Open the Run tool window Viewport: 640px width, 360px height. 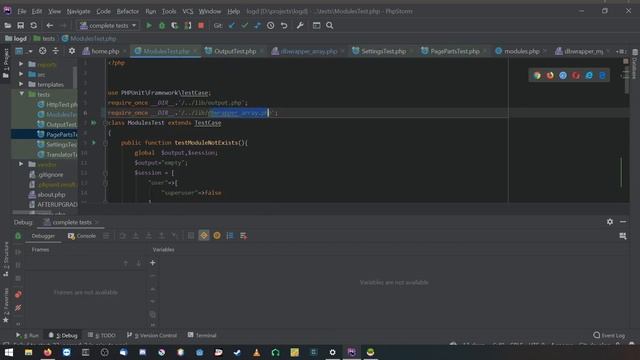point(27,335)
